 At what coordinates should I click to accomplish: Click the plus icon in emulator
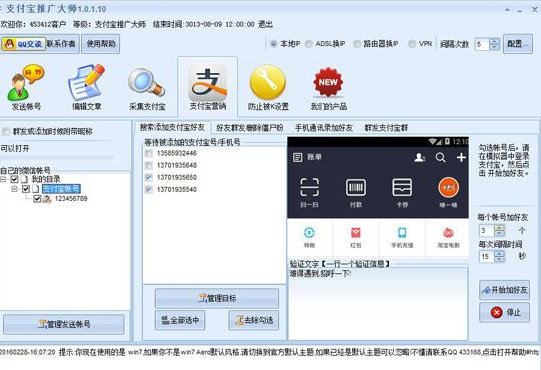[x=461, y=157]
